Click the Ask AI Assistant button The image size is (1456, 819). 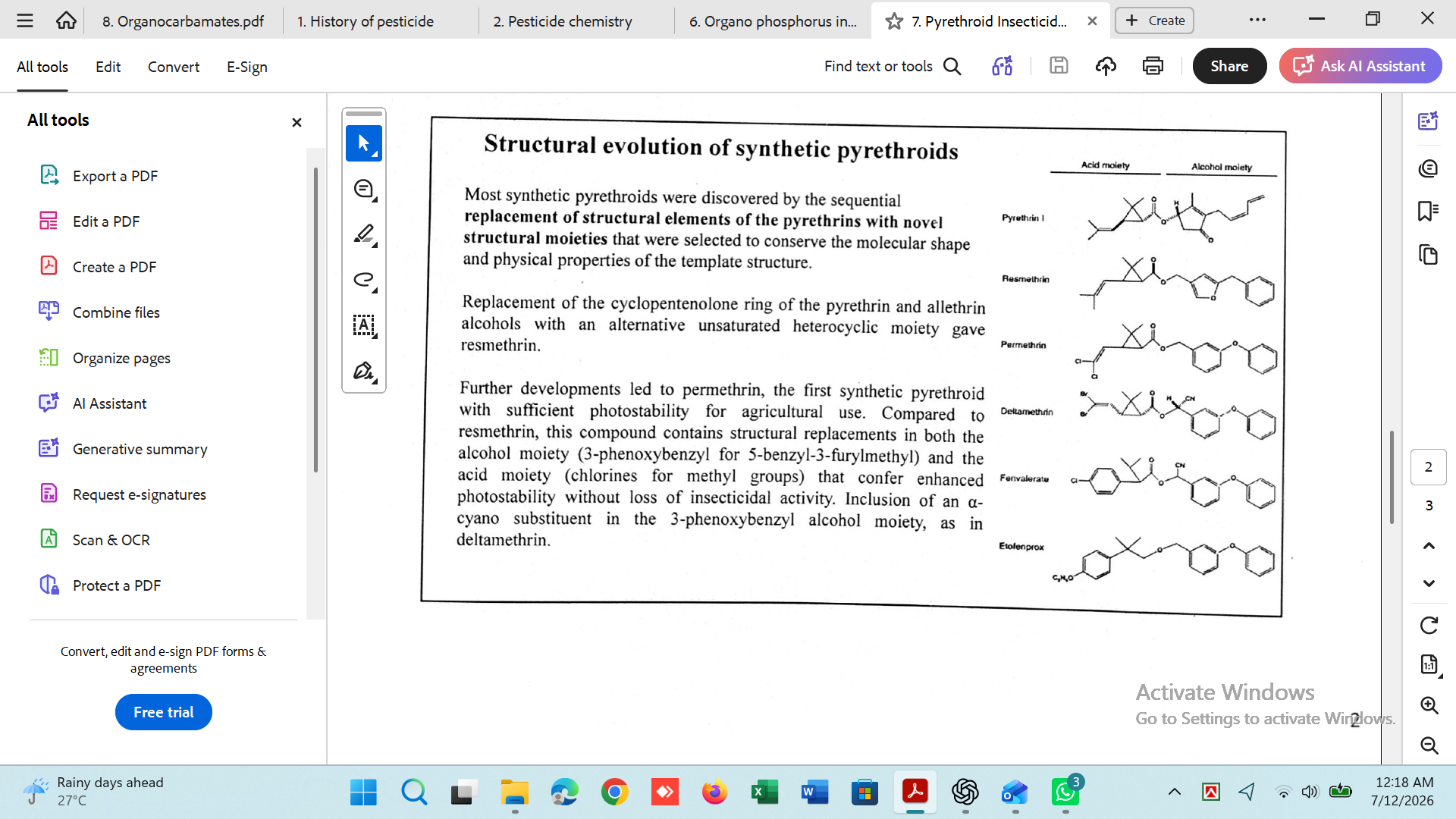tap(1360, 66)
